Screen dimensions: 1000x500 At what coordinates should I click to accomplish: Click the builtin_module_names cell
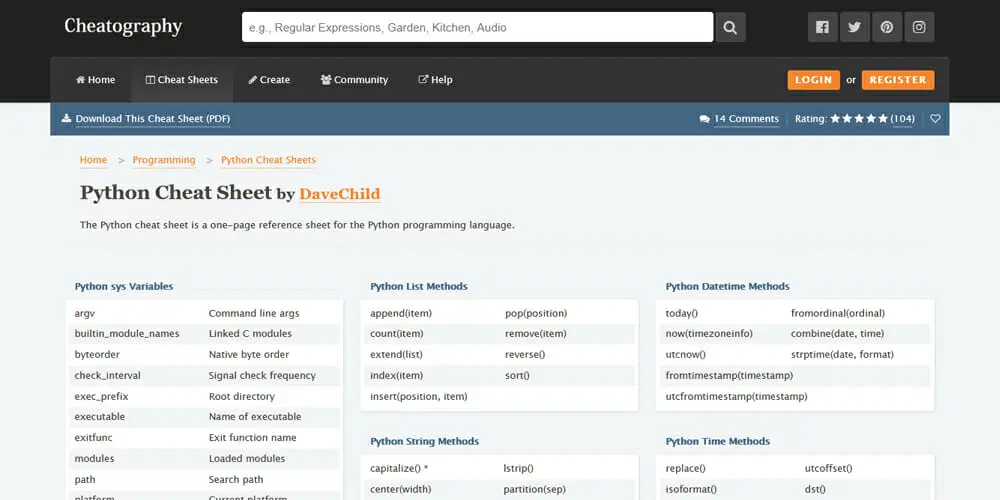pyautogui.click(x=127, y=334)
